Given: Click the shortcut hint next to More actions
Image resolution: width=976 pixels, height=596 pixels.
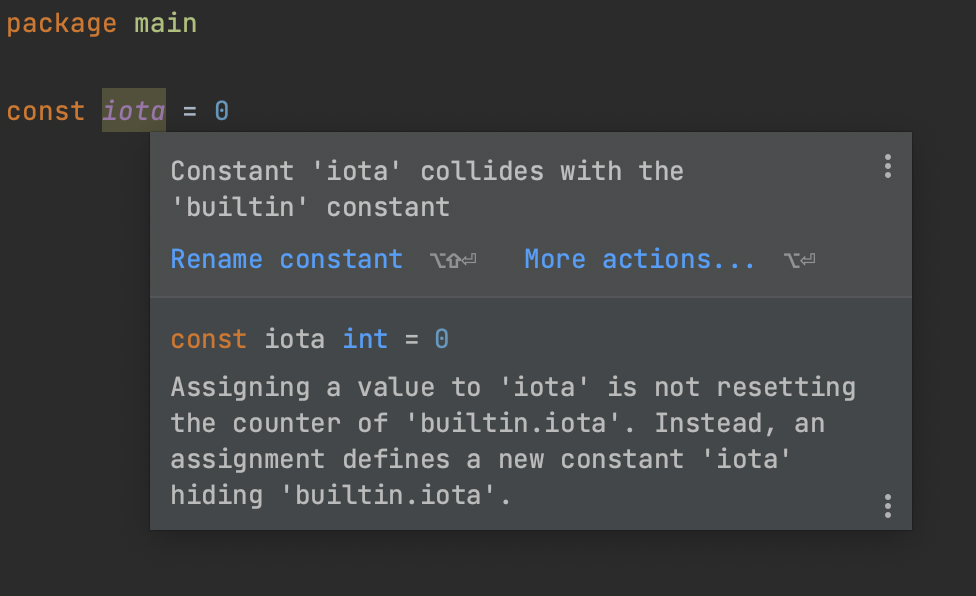Looking at the screenshot, I should [800, 259].
